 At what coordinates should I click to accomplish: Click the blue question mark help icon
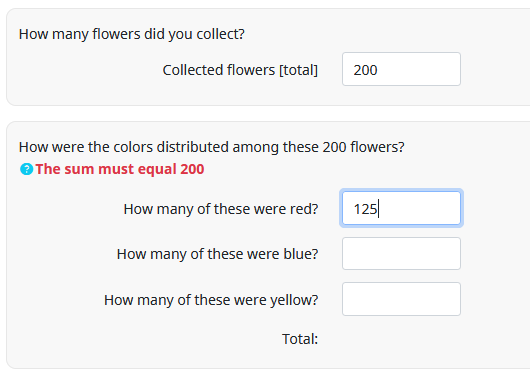[26, 169]
